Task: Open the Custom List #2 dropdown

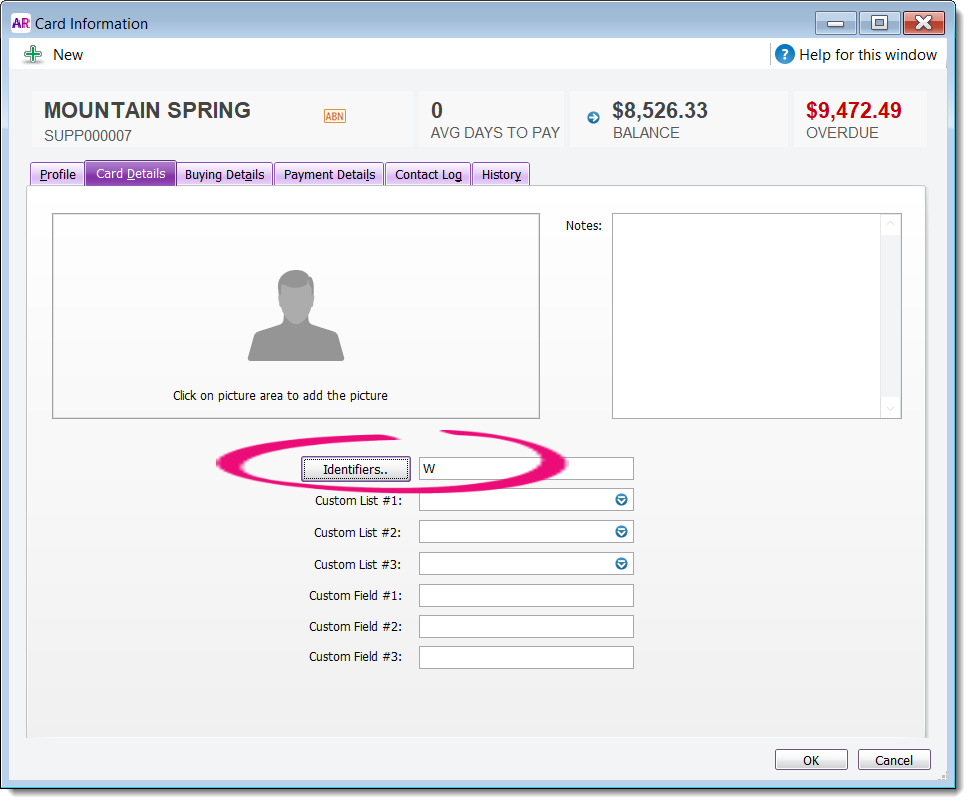Action: 622,532
